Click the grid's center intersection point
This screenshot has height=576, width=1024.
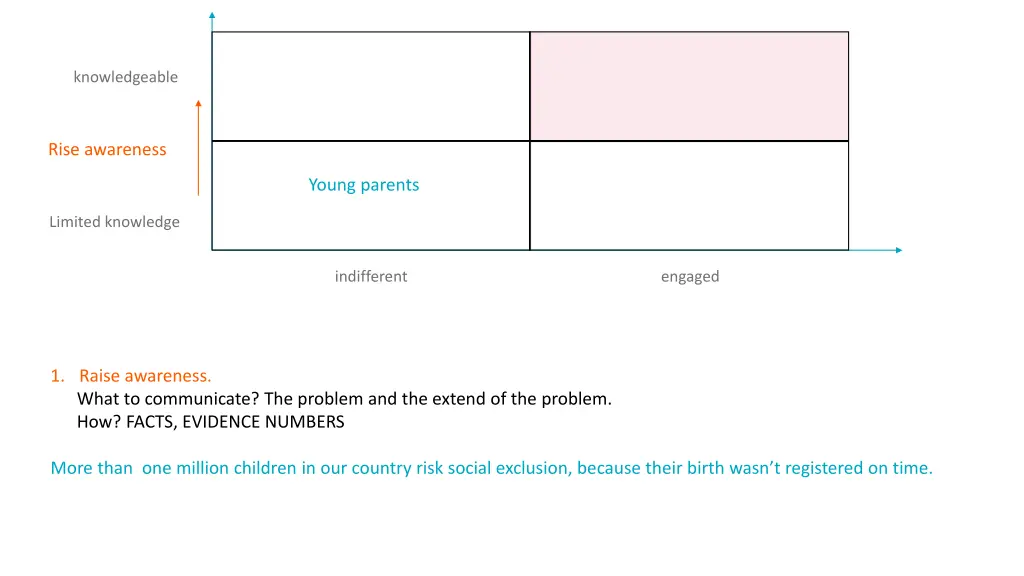click(530, 140)
